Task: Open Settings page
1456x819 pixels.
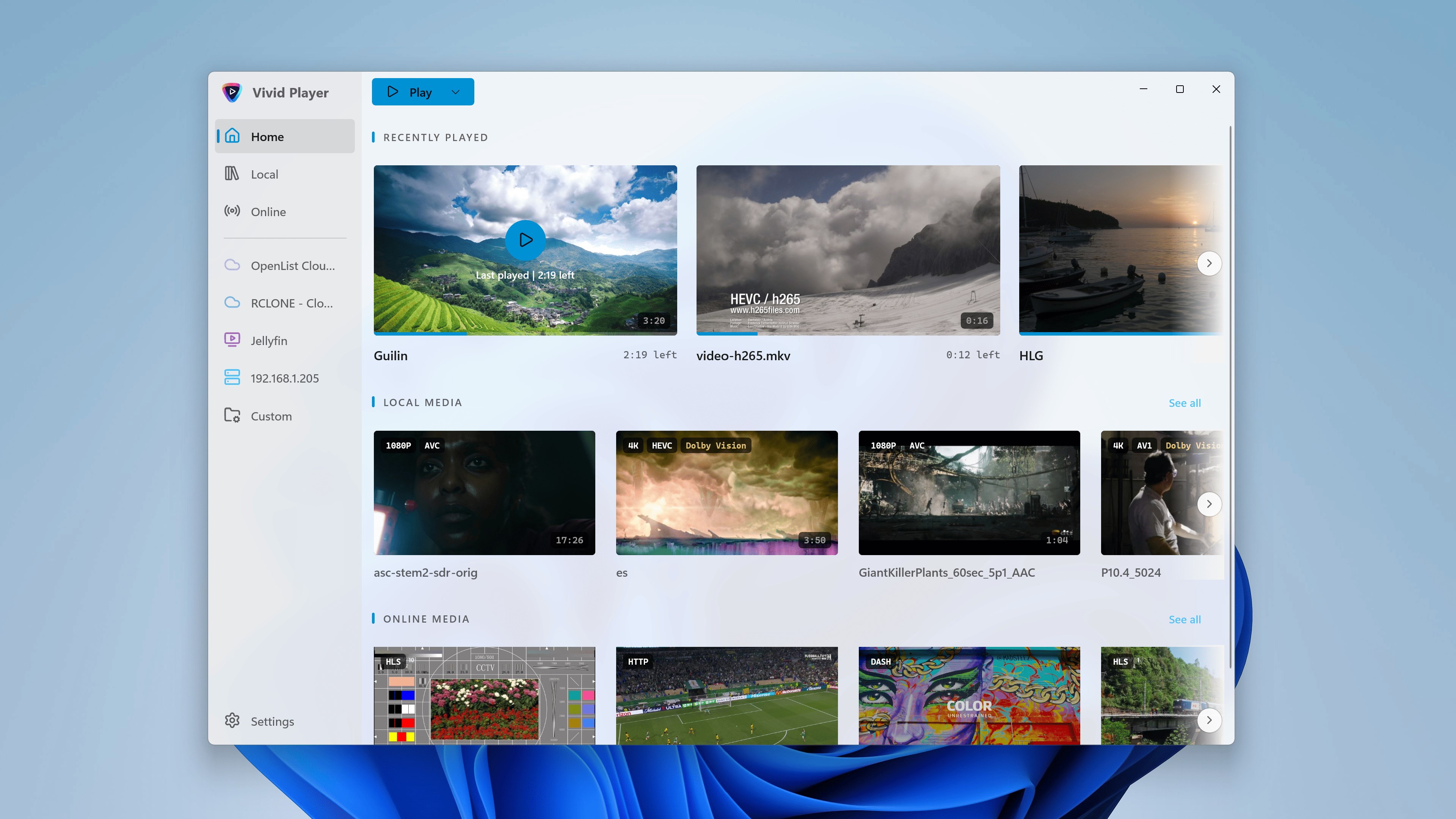Action: click(x=285, y=721)
